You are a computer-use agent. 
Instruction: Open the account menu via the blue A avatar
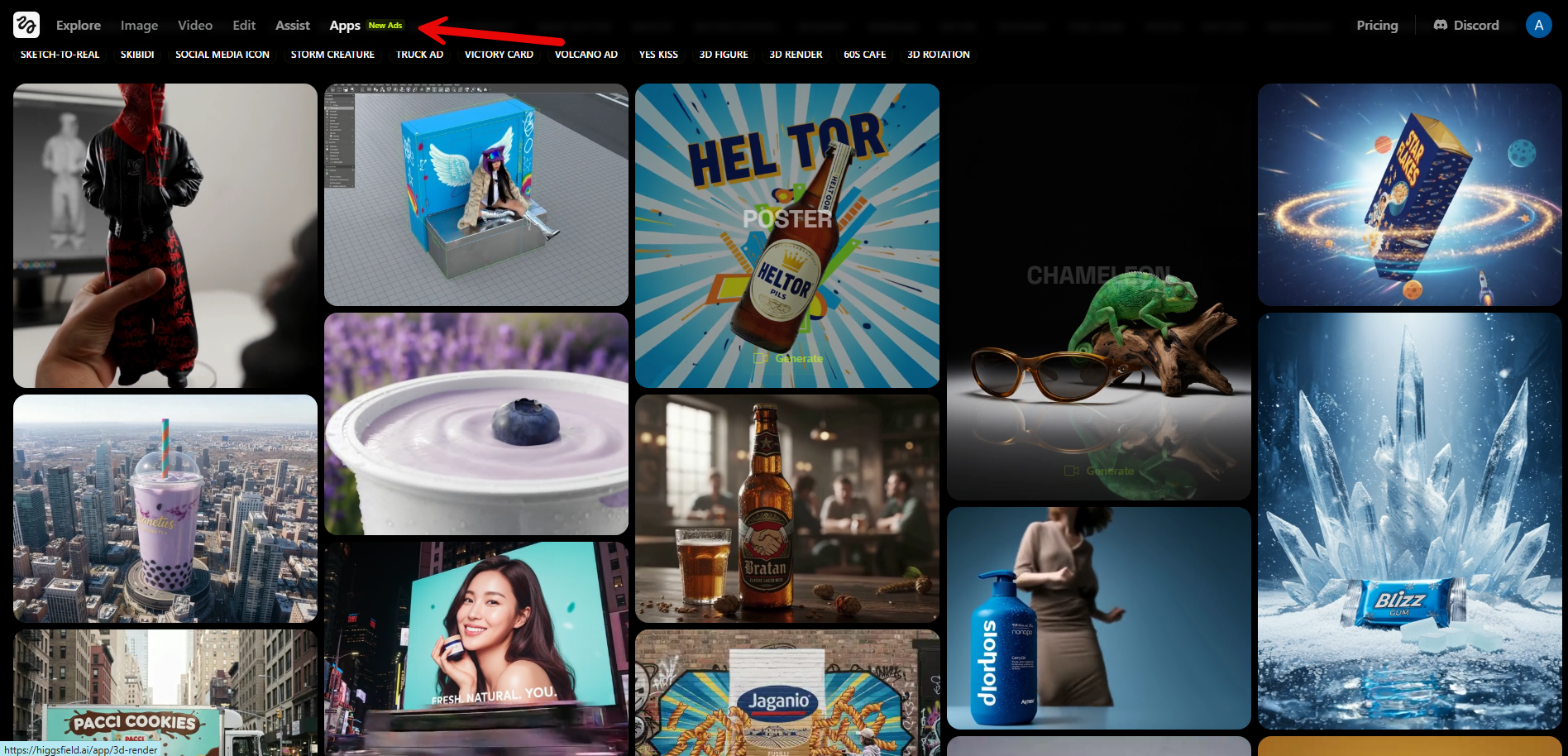(x=1539, y=24)
